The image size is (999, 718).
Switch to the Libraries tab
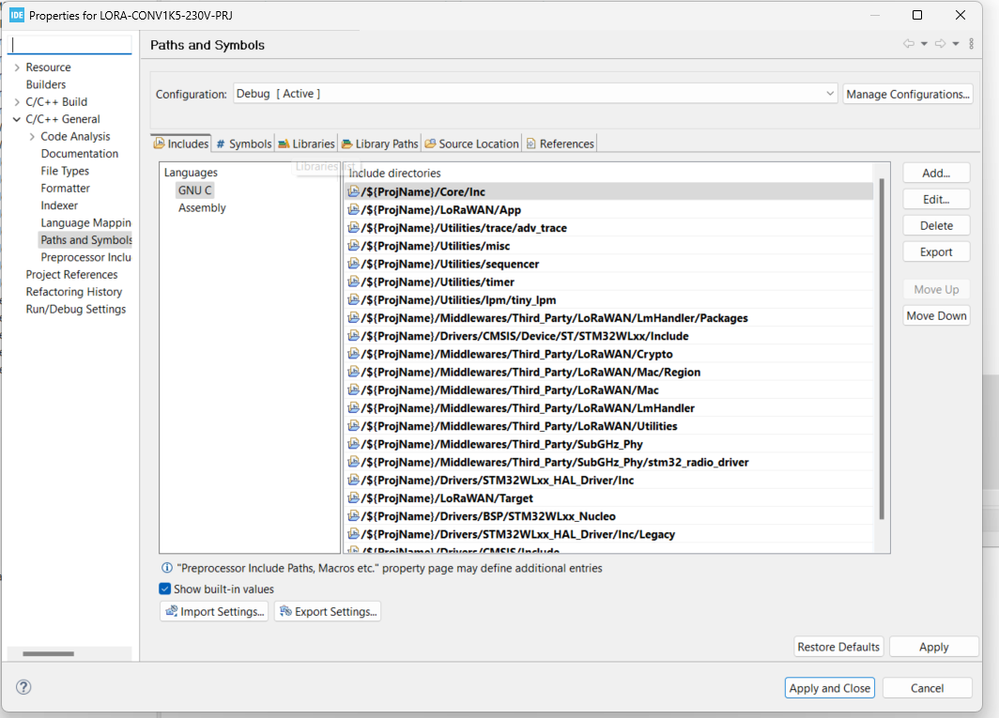306,144
